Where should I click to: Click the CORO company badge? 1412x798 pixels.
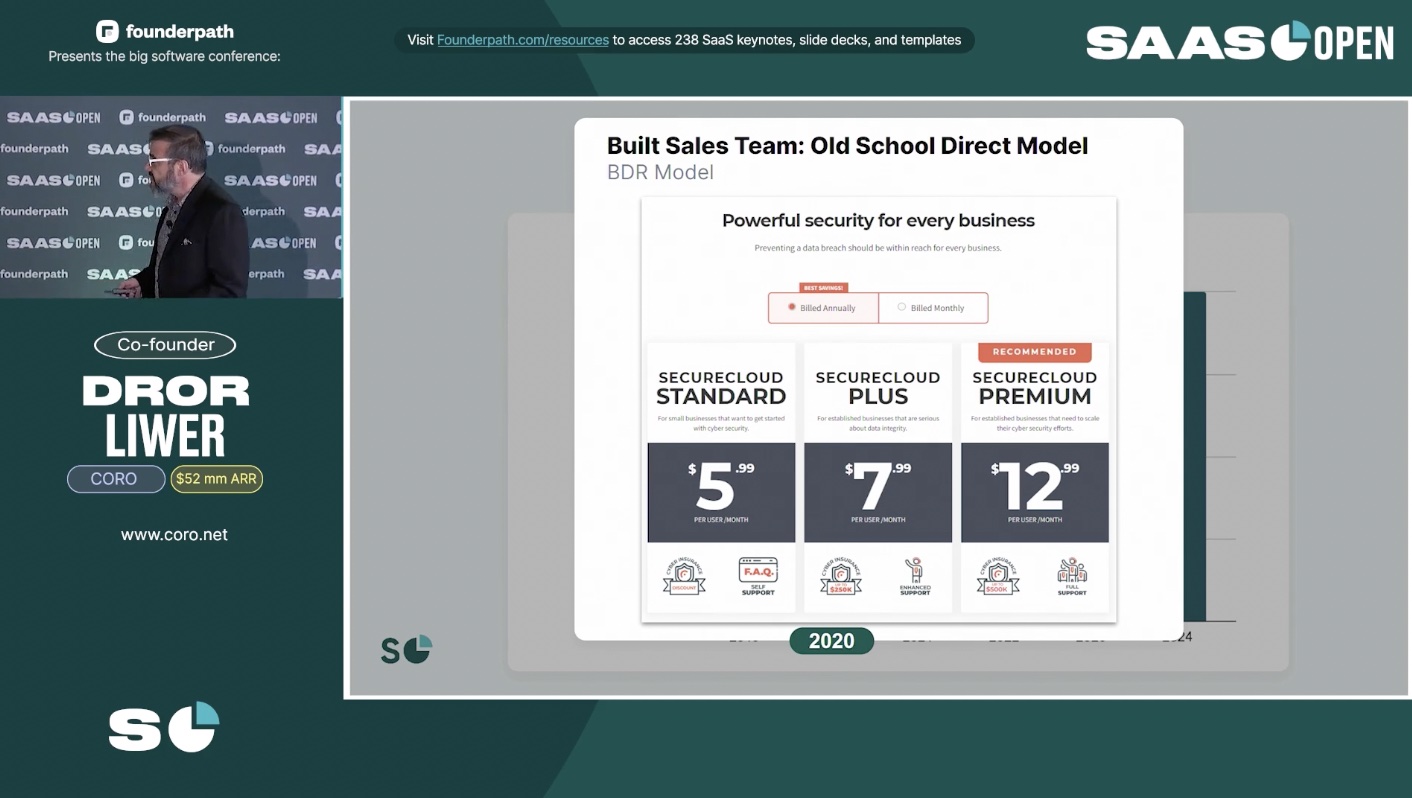tap(115, 479)
